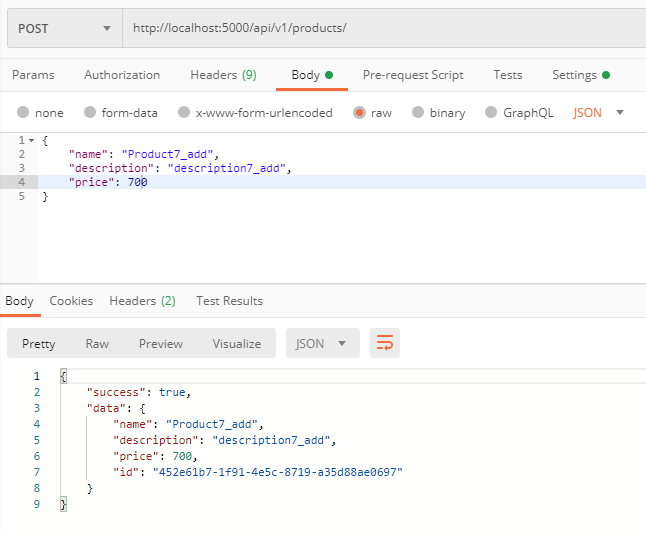Open the response JSON format dropdown
This screenshot has width=646, height=533.
(x=323, y=343)
